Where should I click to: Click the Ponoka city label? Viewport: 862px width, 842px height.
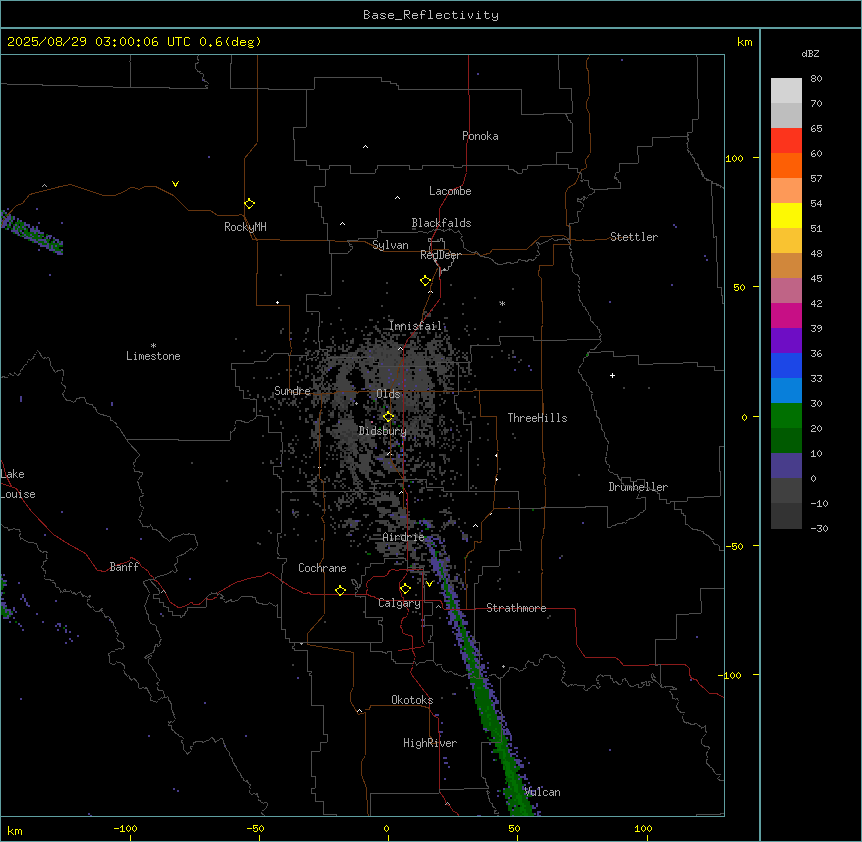tap(480, 136)
